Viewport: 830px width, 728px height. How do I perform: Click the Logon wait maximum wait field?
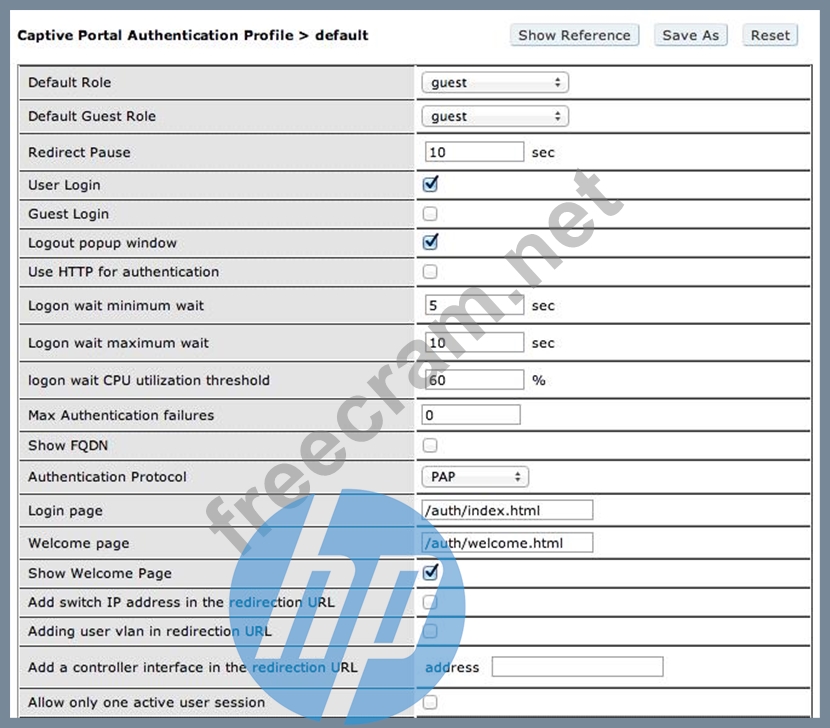click(x=474, y=343)
